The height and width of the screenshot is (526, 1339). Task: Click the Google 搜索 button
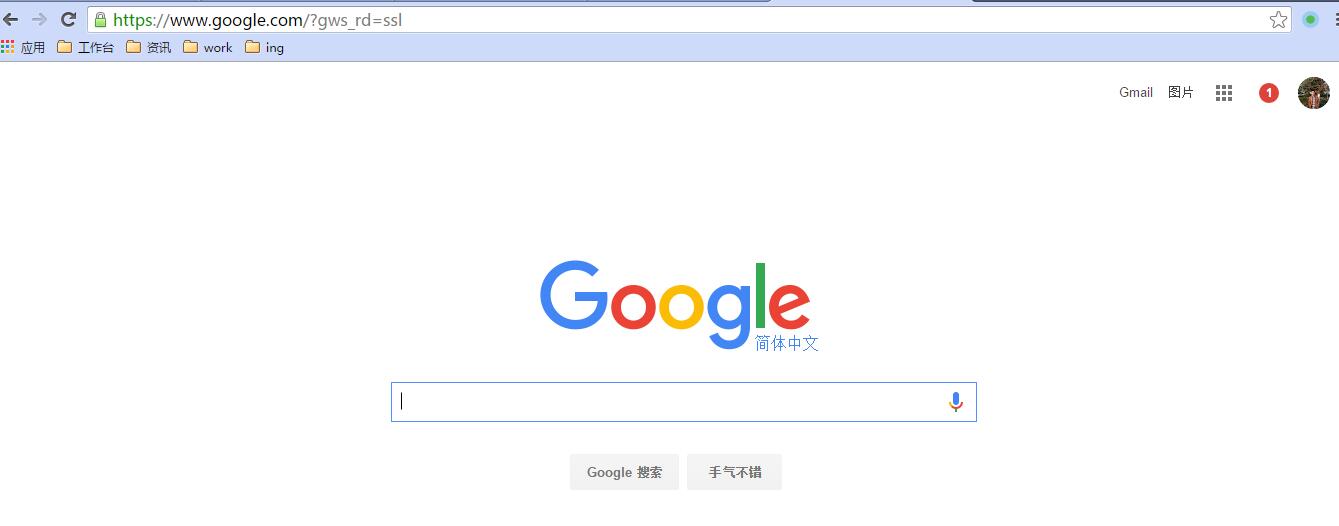(624, 472)
